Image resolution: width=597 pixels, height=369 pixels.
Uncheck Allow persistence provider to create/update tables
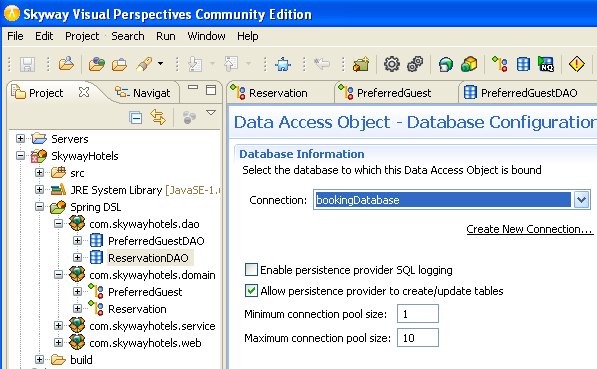251,291
